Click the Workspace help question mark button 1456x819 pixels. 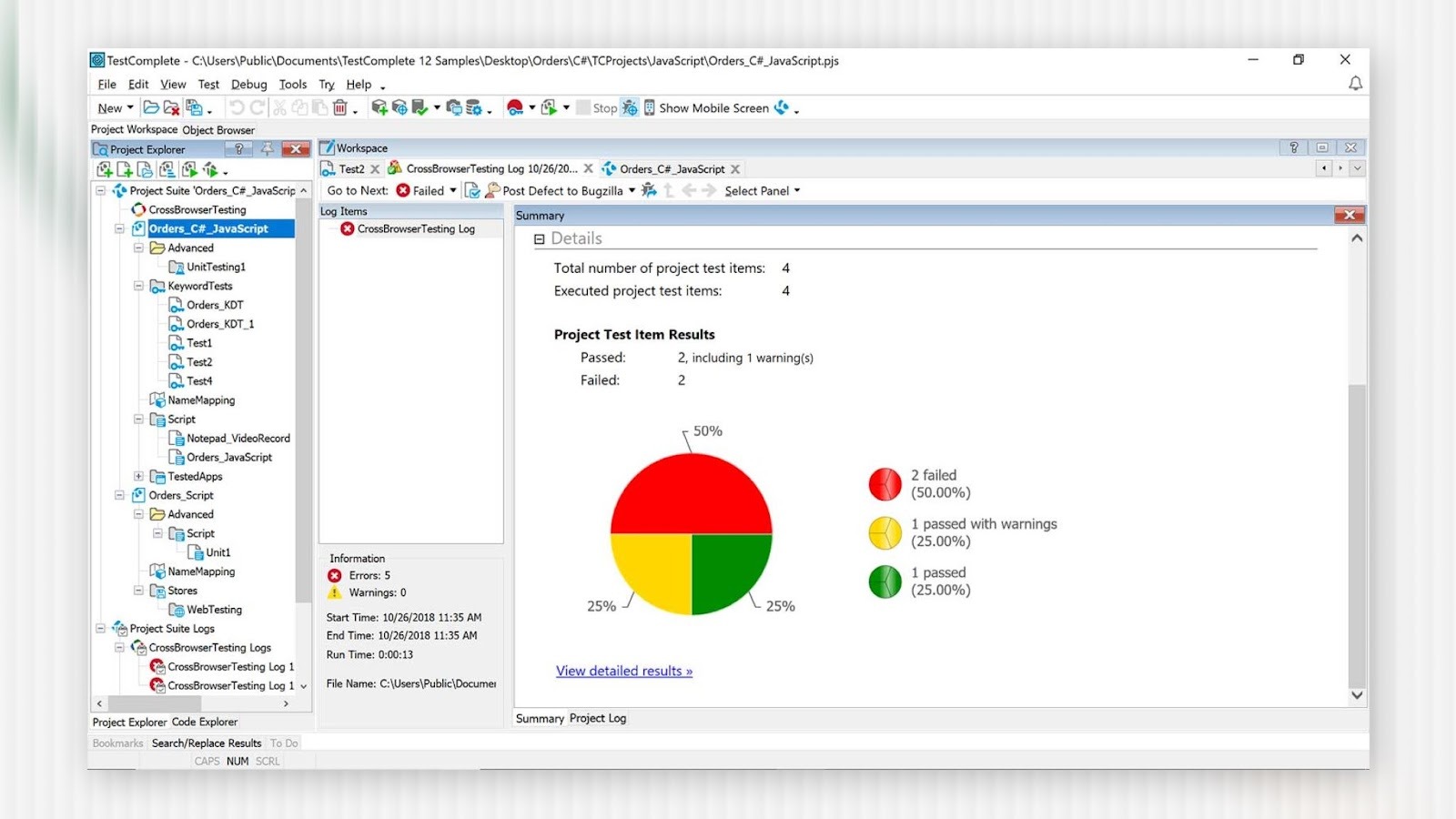[1293, 147]
